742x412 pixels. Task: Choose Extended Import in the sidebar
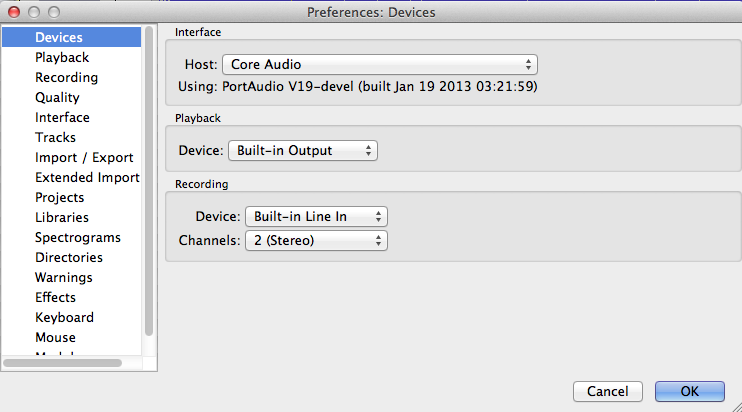(87, 178)
